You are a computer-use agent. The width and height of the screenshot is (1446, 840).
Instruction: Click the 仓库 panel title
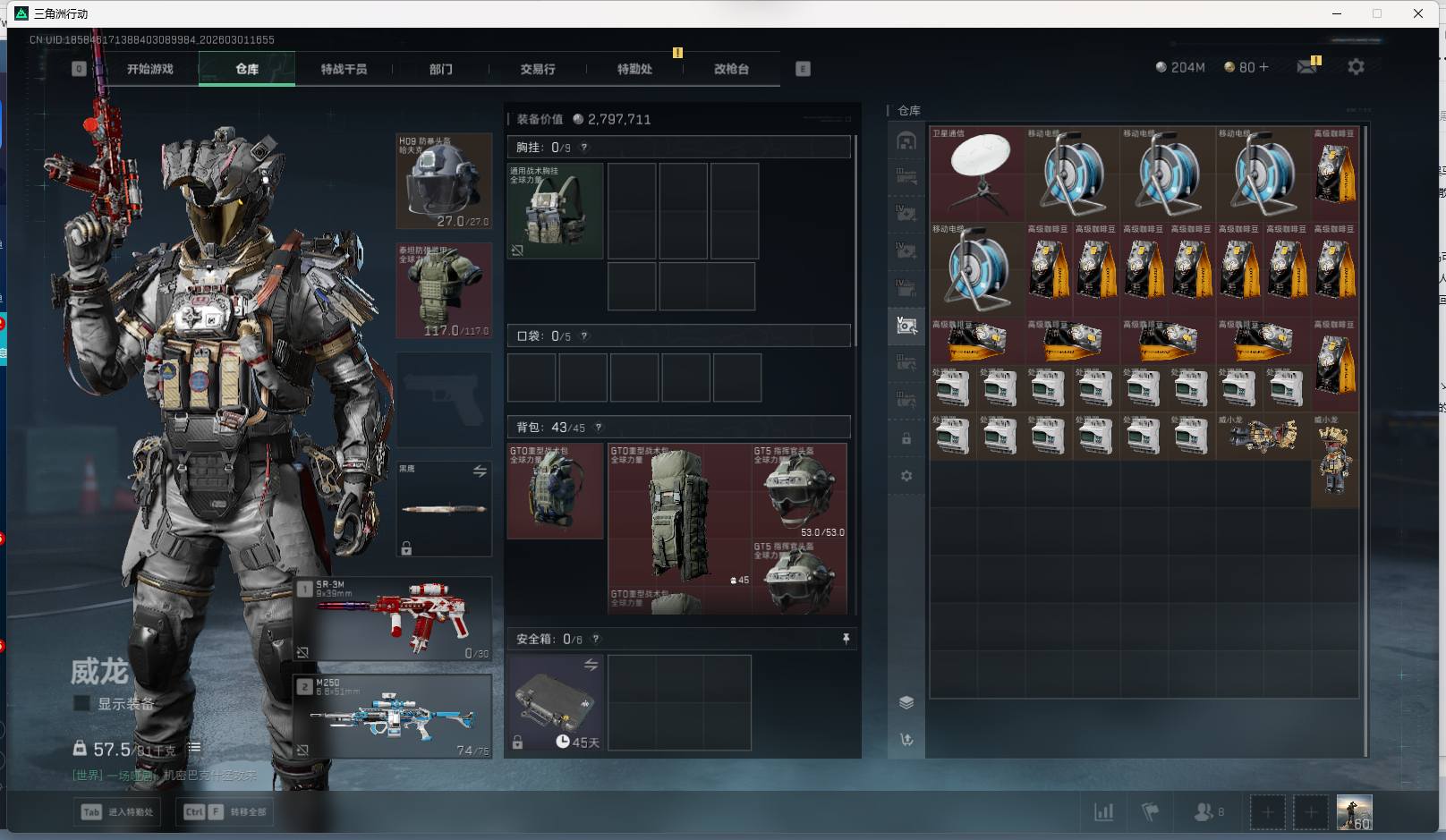tap(909, 110)
